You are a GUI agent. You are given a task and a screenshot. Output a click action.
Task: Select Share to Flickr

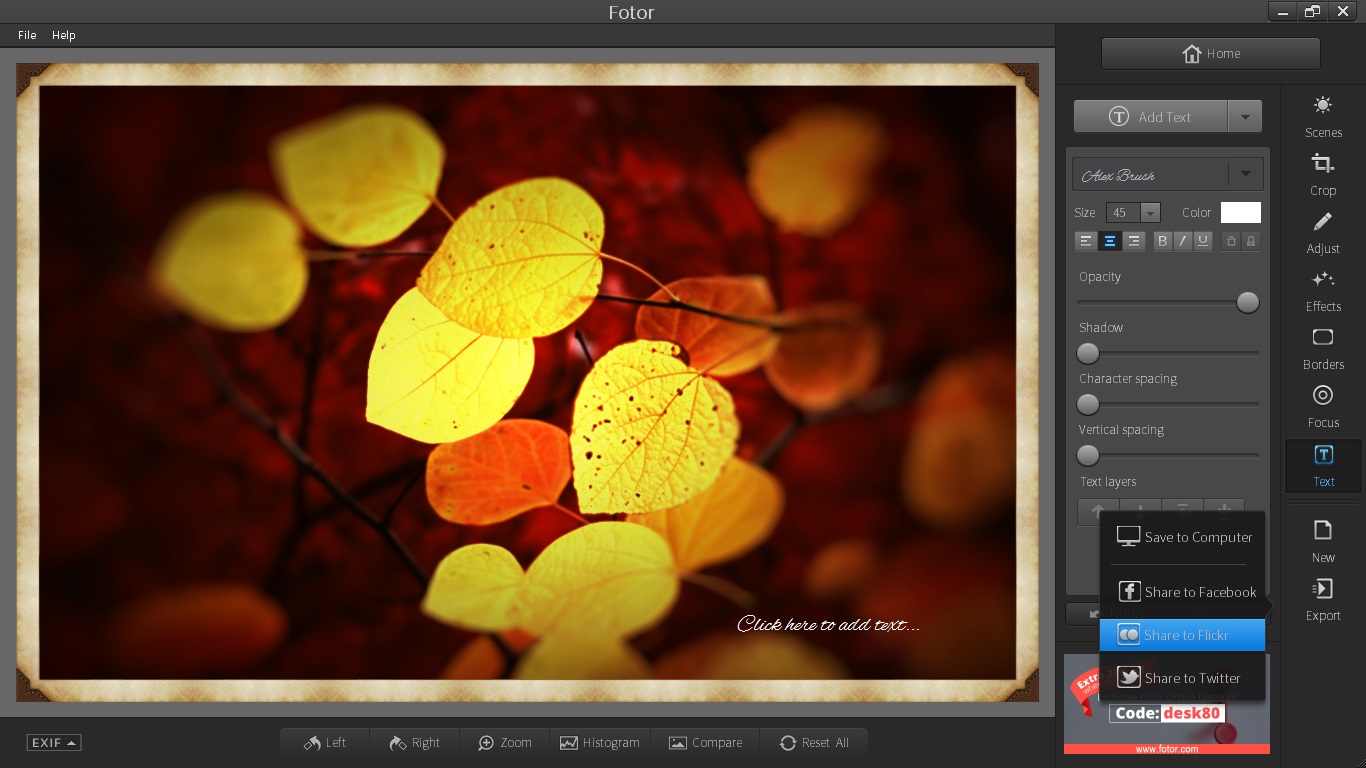click(1183, 635)
